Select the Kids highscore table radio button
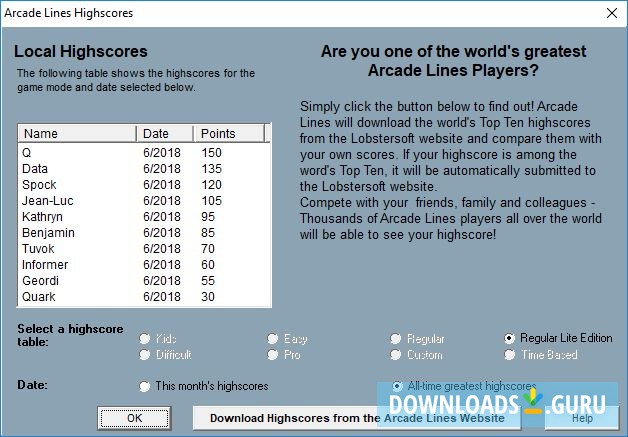 click(x=145, y=338)
